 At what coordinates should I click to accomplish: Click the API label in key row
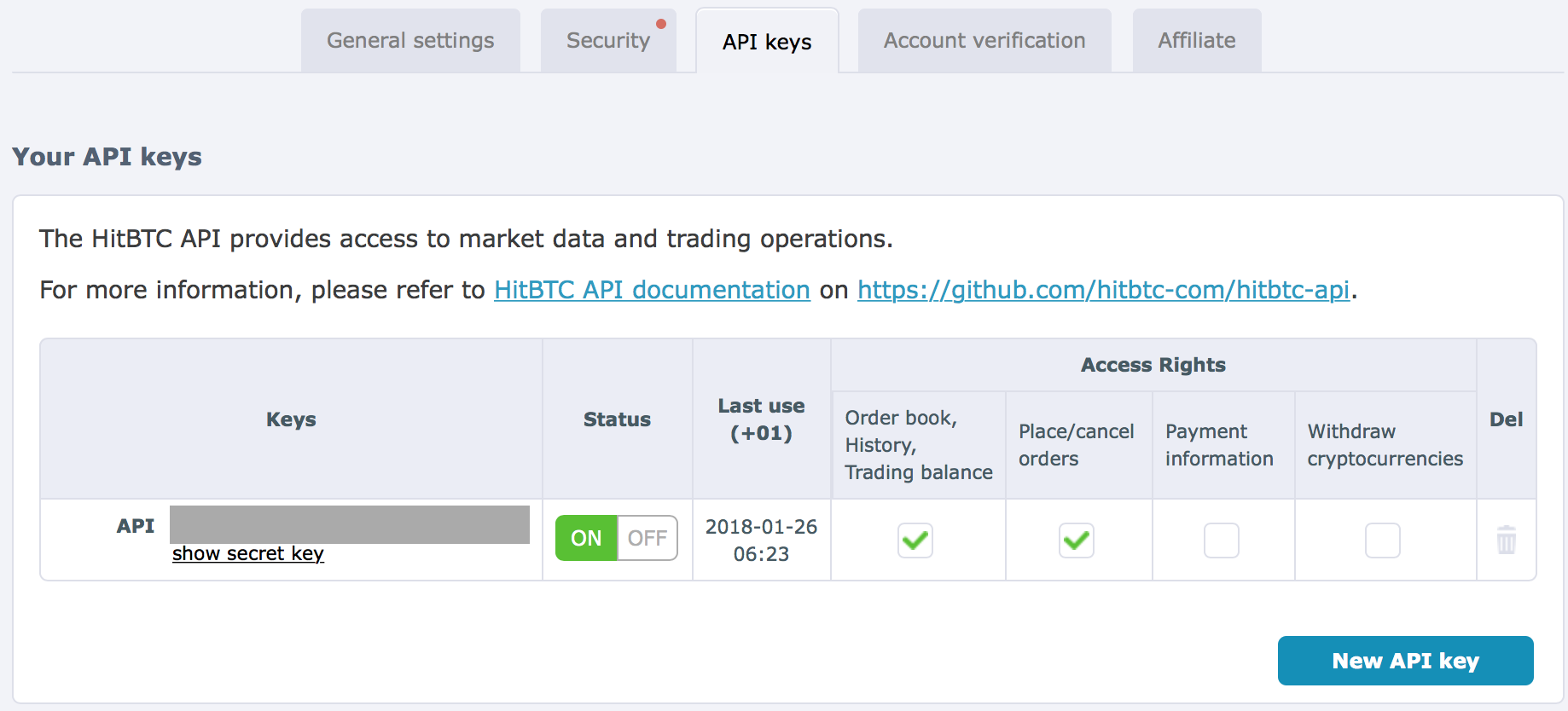[136, 526]
